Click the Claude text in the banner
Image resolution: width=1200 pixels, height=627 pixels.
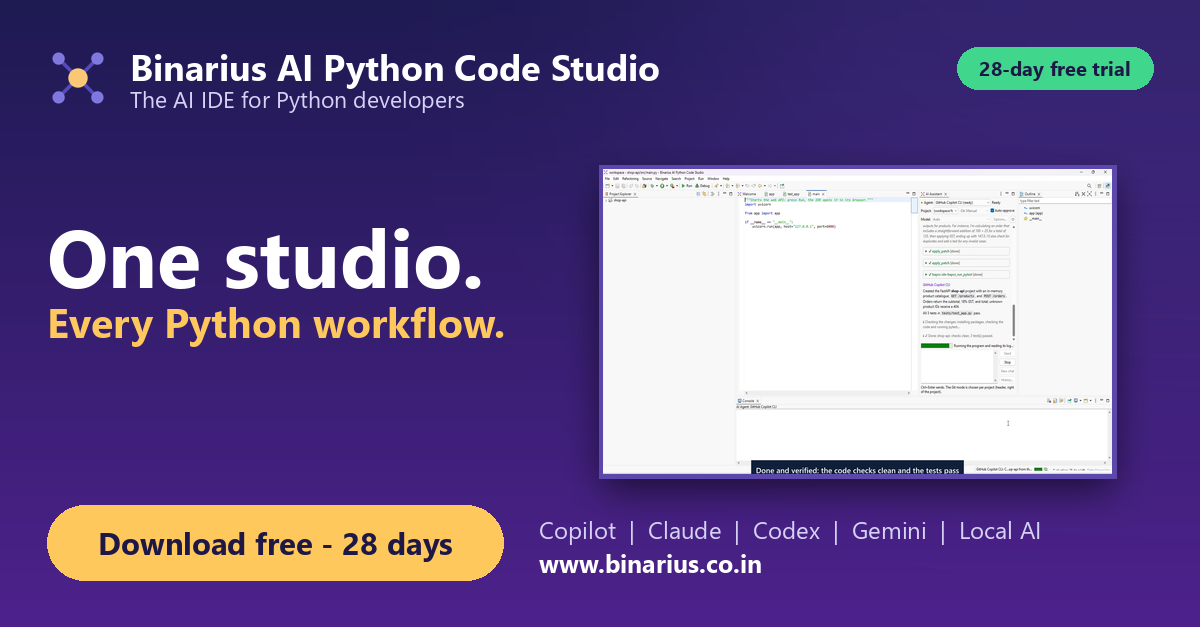pos(684,531)
